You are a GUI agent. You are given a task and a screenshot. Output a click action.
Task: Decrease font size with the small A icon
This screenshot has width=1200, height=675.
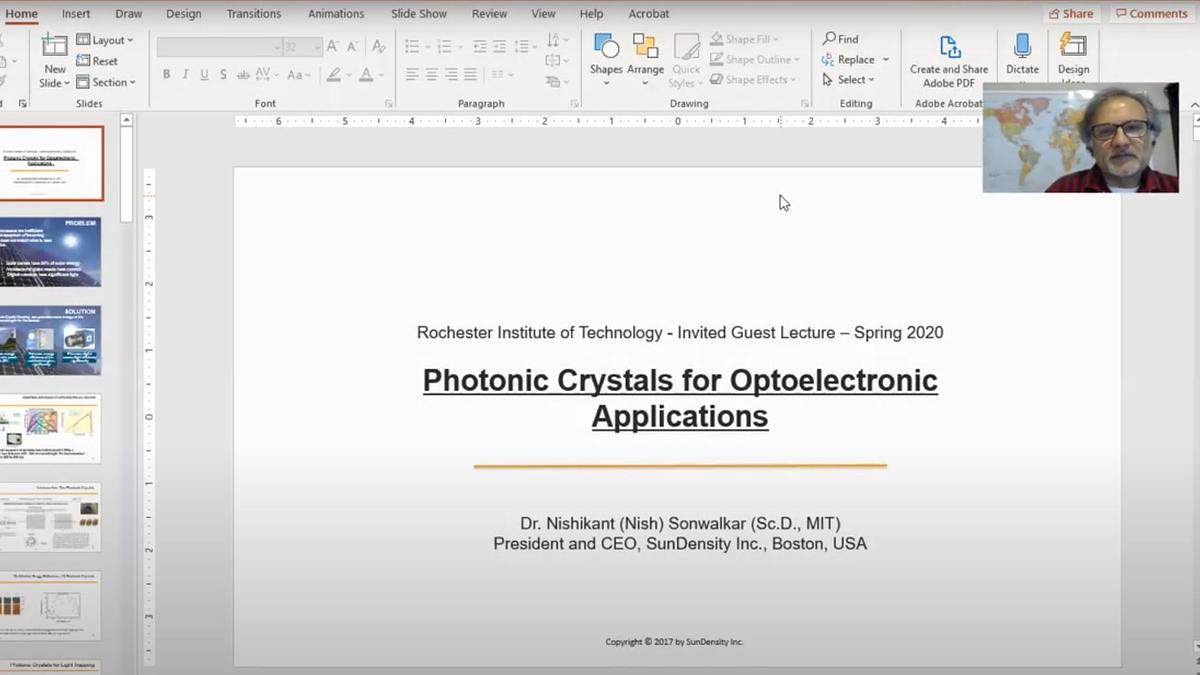click(x=354, y=47)
